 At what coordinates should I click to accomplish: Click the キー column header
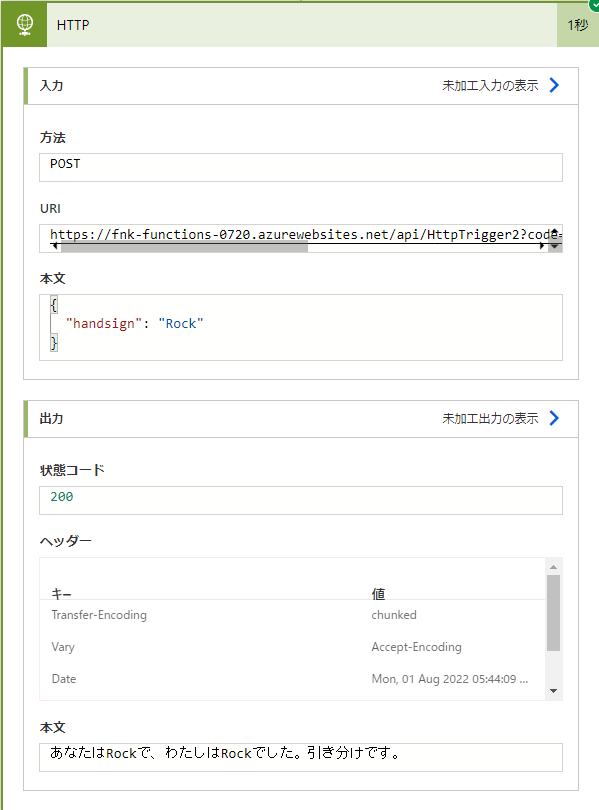61,594
